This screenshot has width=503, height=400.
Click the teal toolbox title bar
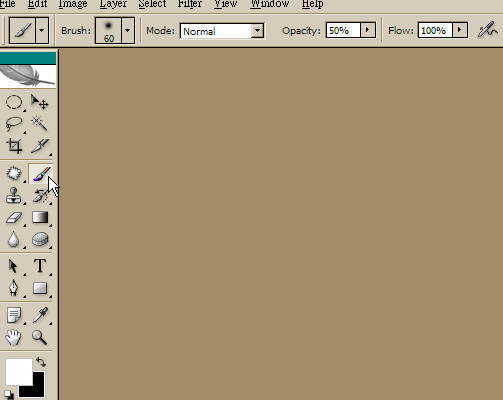(x=28, y=58)
